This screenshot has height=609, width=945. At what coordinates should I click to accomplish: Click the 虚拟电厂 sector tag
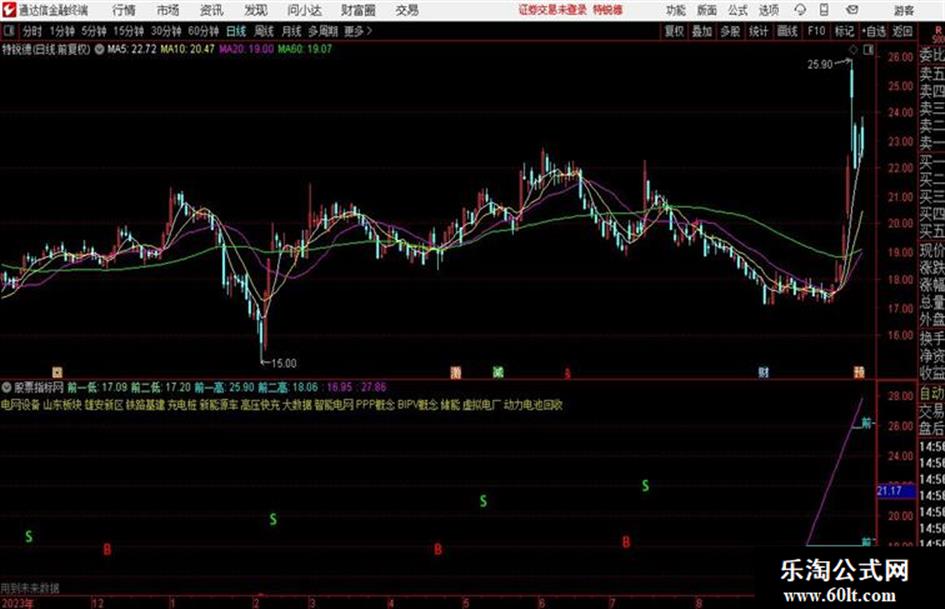click(482, 405)
